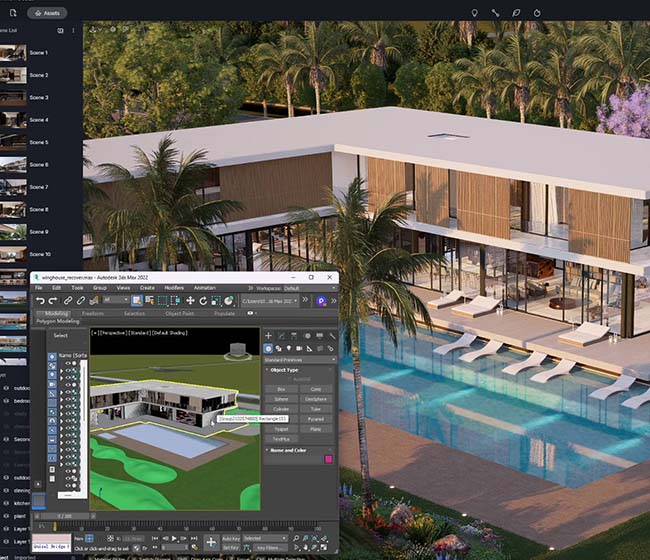Click the Zoom magnifier viewport control
650x560 pixels.
(x=296, y=538)
